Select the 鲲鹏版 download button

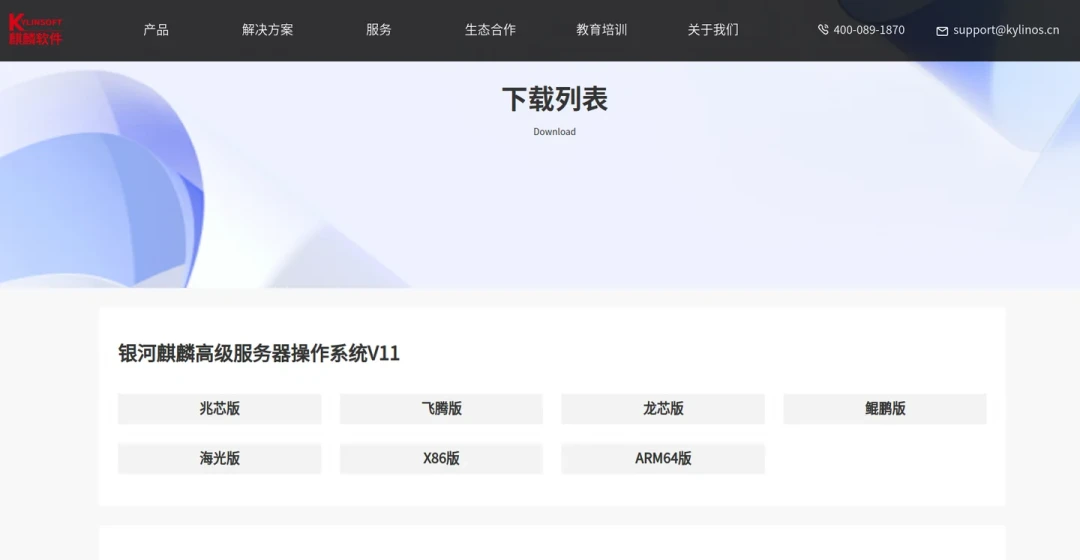coord(885,408)
